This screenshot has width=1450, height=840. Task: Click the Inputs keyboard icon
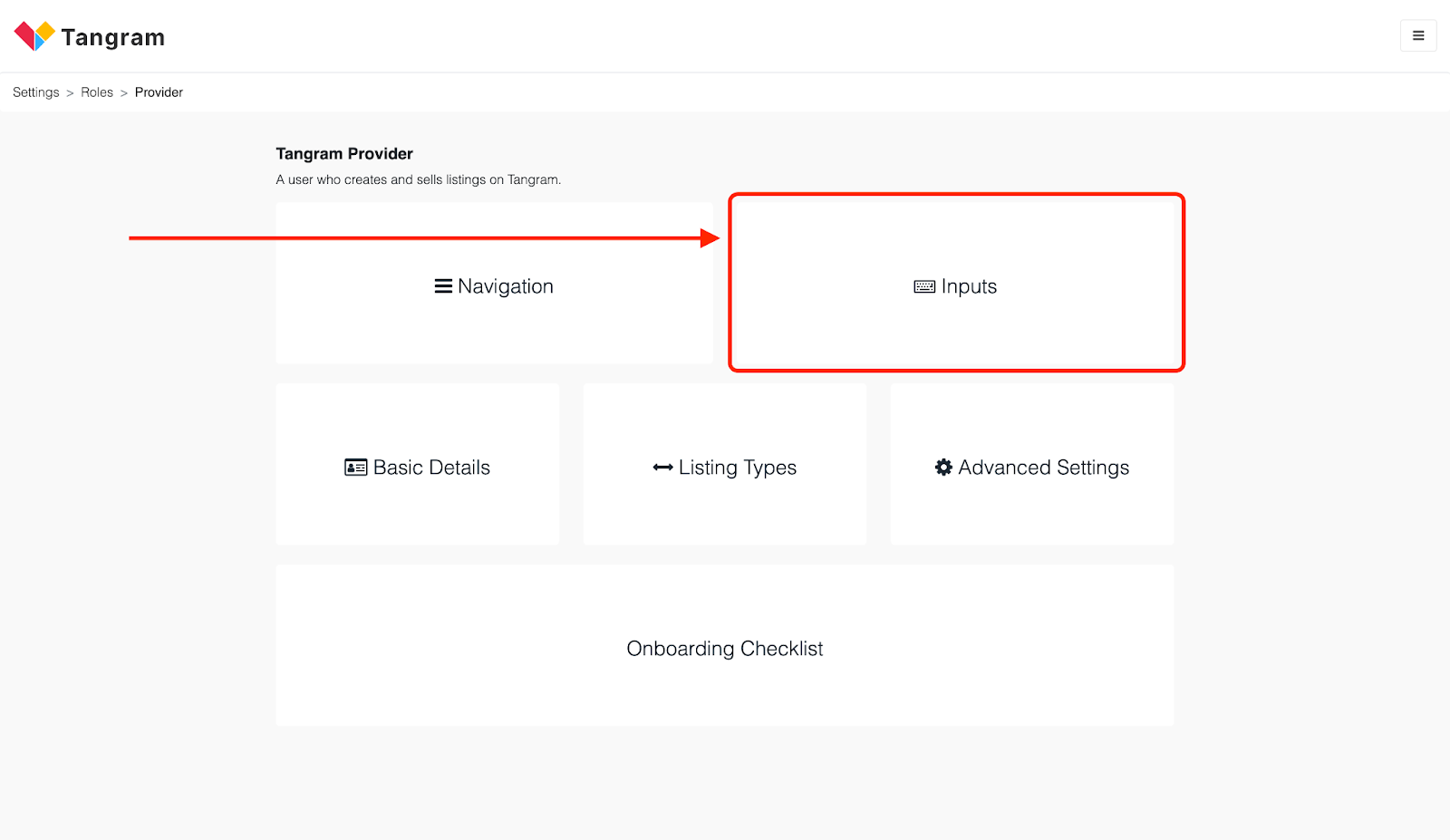point(924,286)
